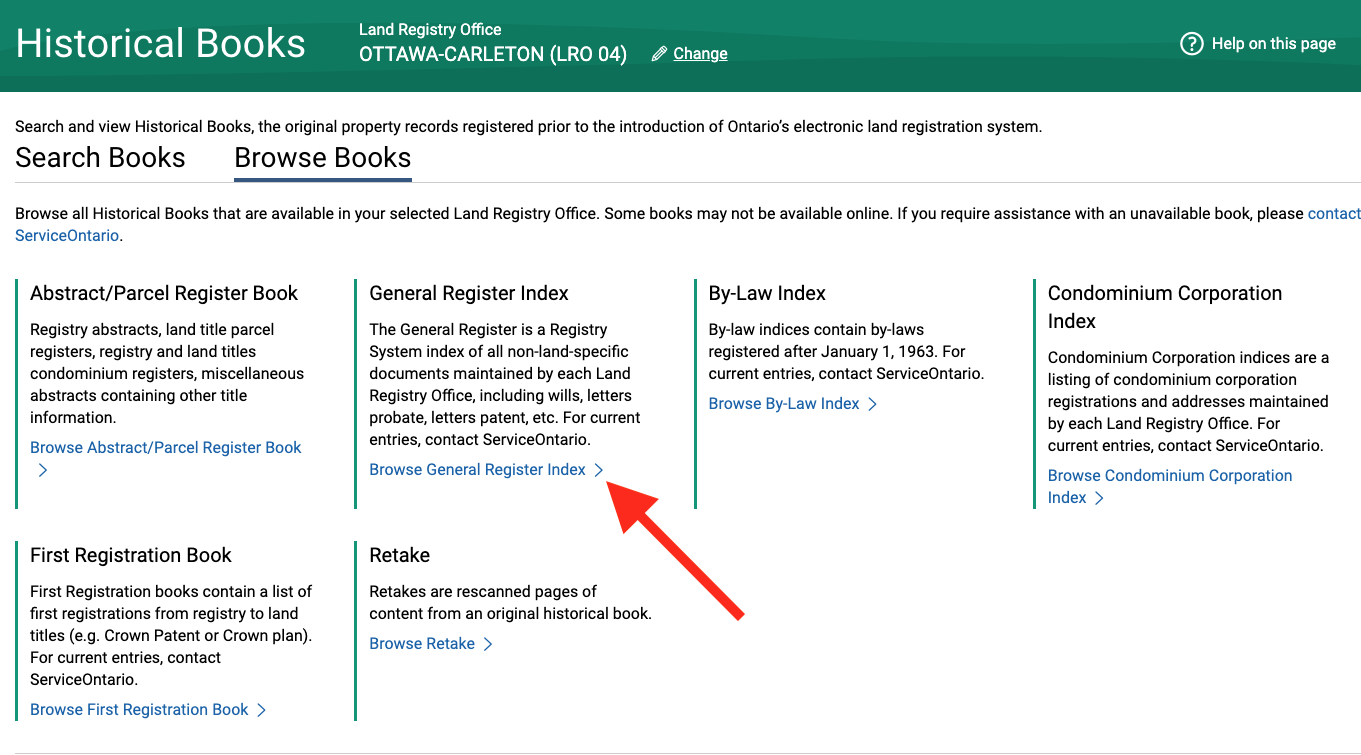Switch to the Search Books tab
The width and height of the screenshot is (1361, 755).
(100, 158)
